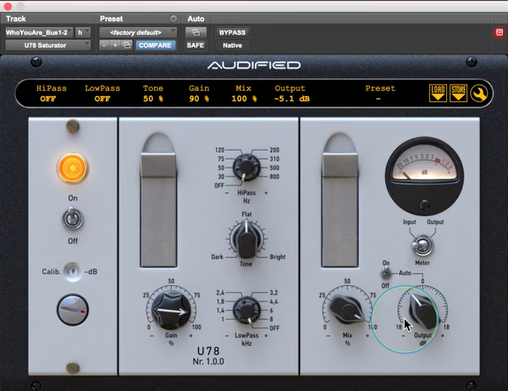This screenshot has width=508, height=391.
Task: Click the copy preset settings icon
Action: [127, 45]
